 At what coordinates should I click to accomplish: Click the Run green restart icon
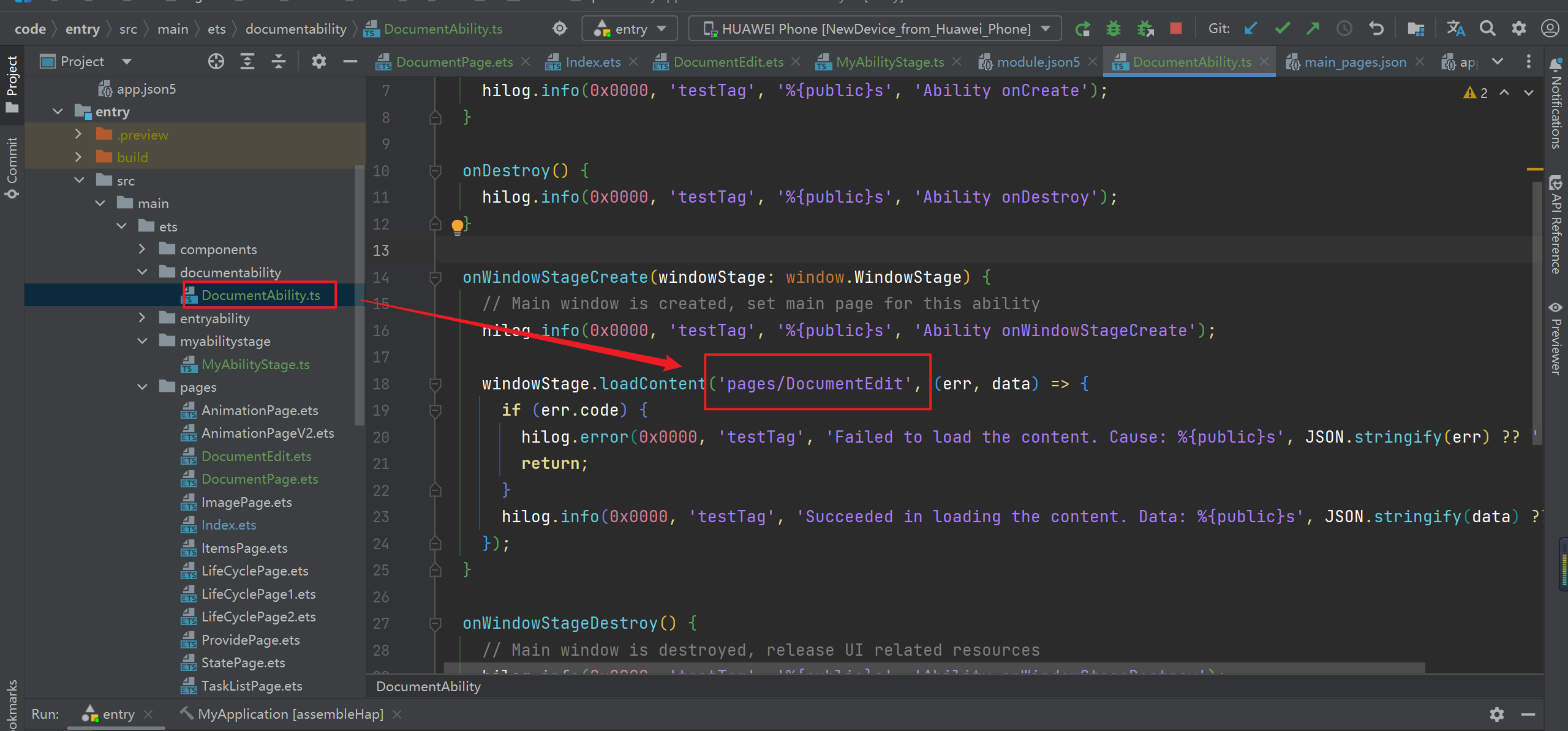[x=1083, y=29]
